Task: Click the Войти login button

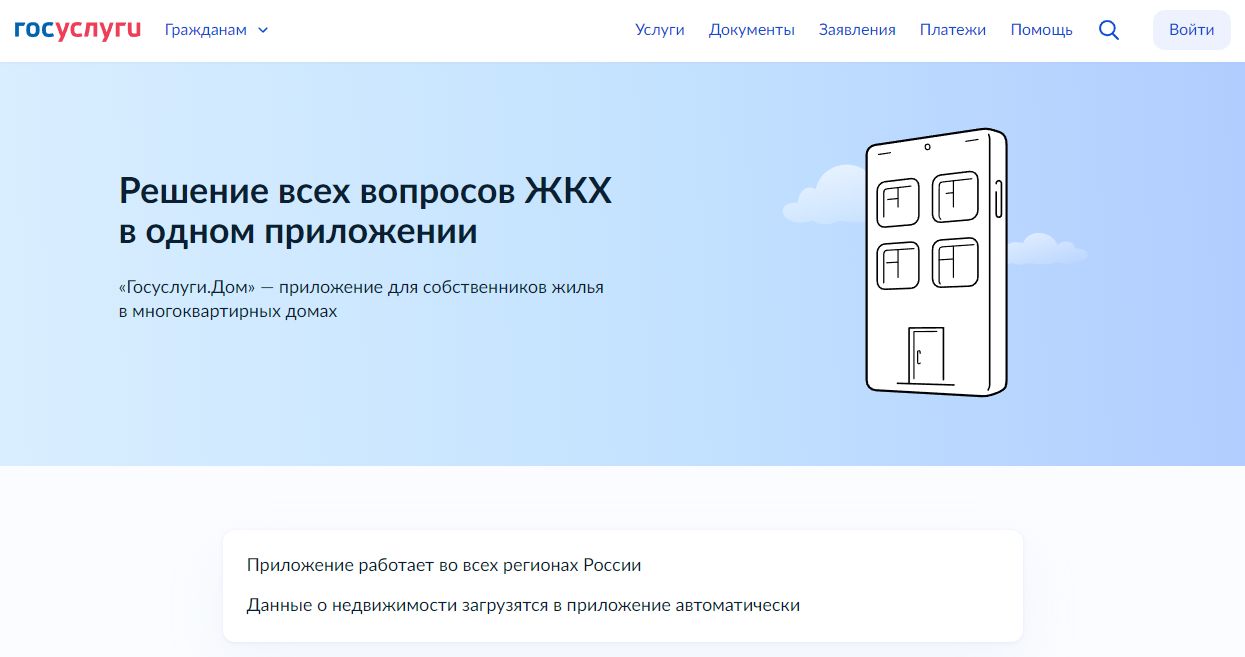Action: click(x=1192, y=30)
